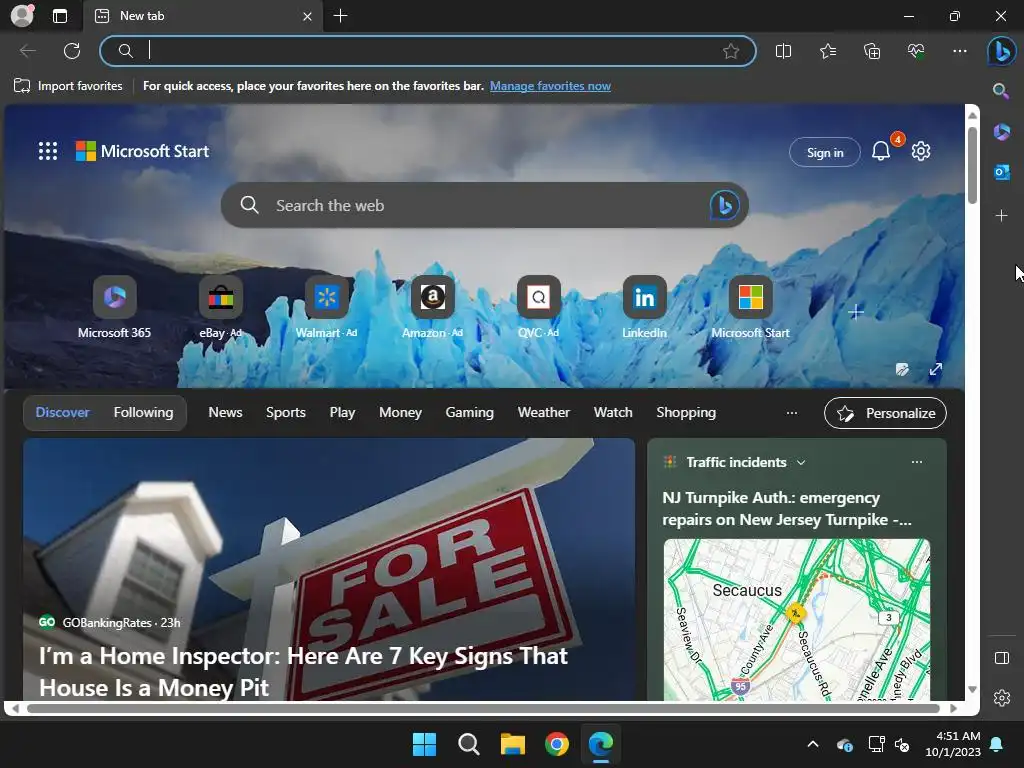The width and height of the screenshot is (1024, 768).
Task: Open the Microsoft Start app launcher grid
Action: point(48,151)
